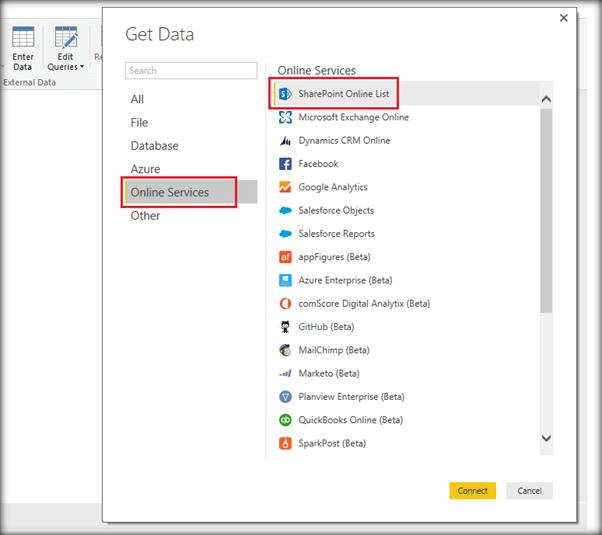Click the QuickBooks Online icon
The height and width of the screenshot is (535, 602).
[285, 420]
